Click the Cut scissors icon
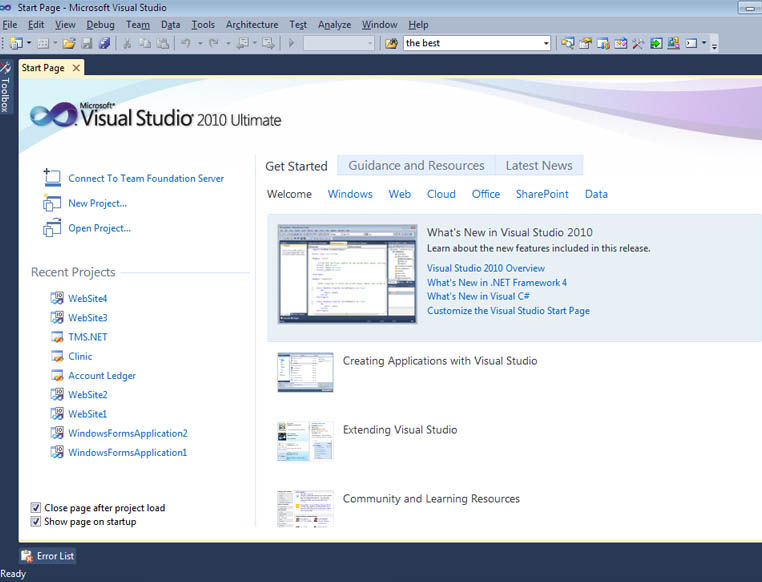The height and width of the screenshot is (582, 762). click(127, 43)
